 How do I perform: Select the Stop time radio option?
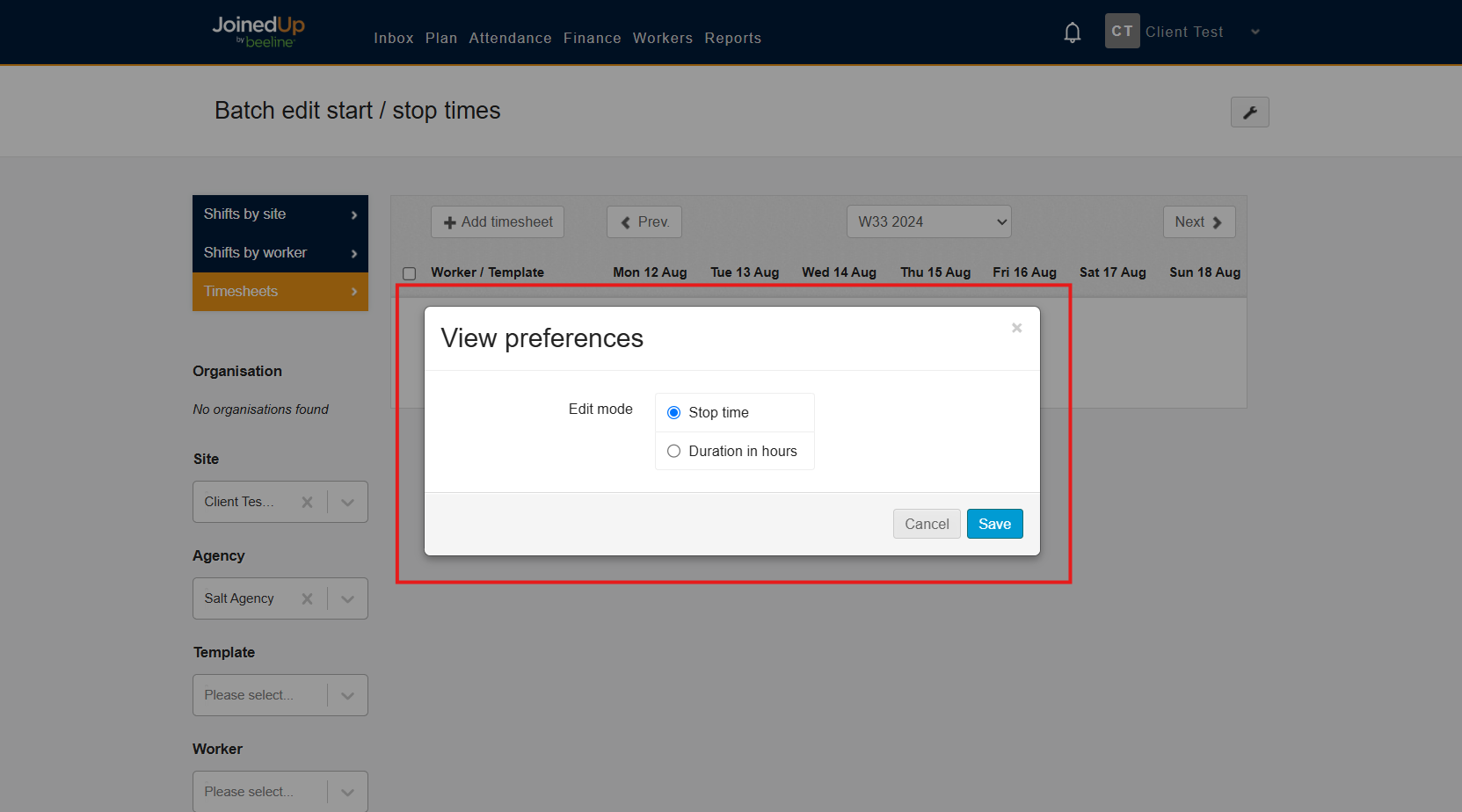pyautogui.click(x=673, y=412)
